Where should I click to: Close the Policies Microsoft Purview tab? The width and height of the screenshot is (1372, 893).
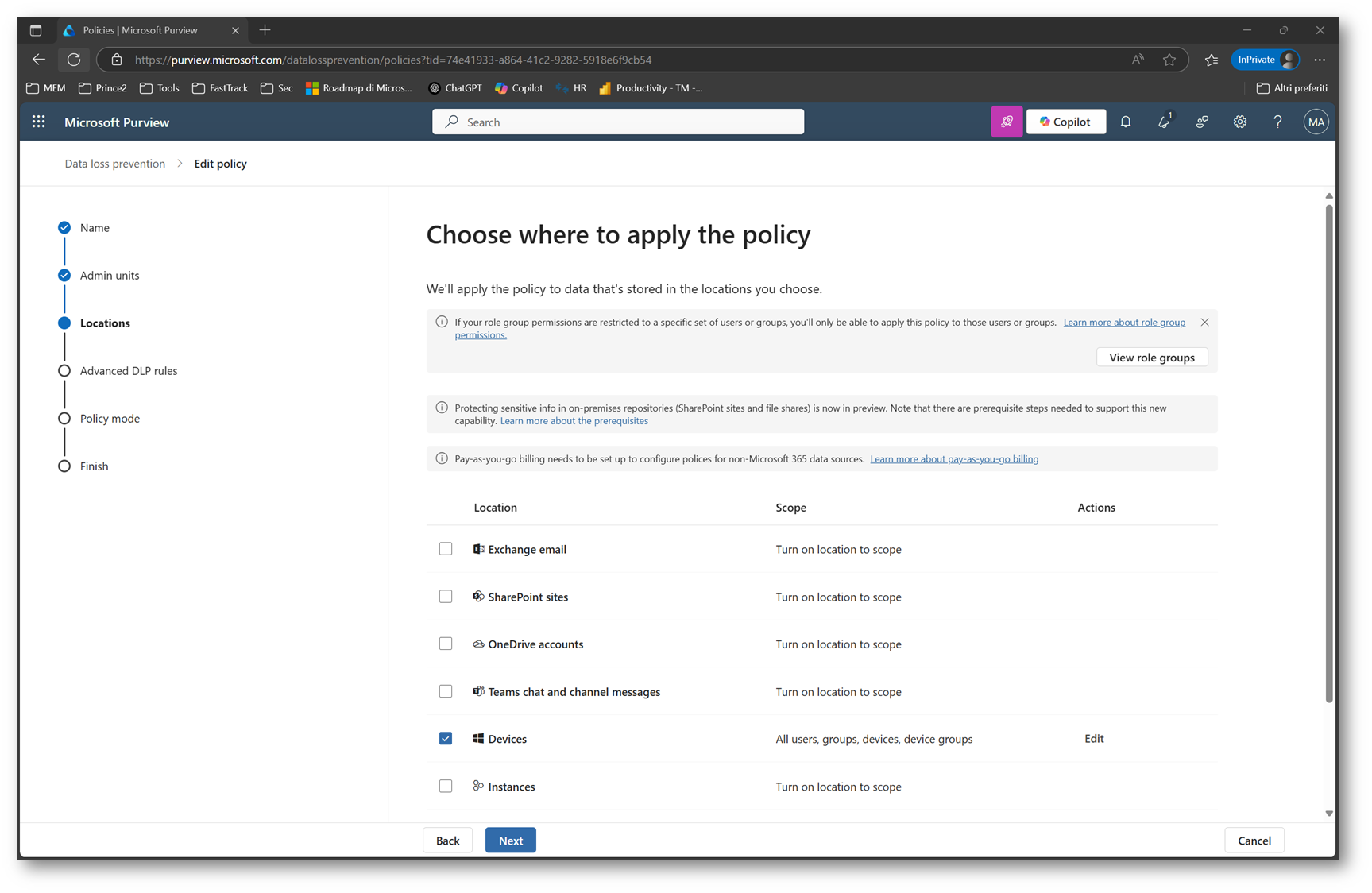(235, 30)
